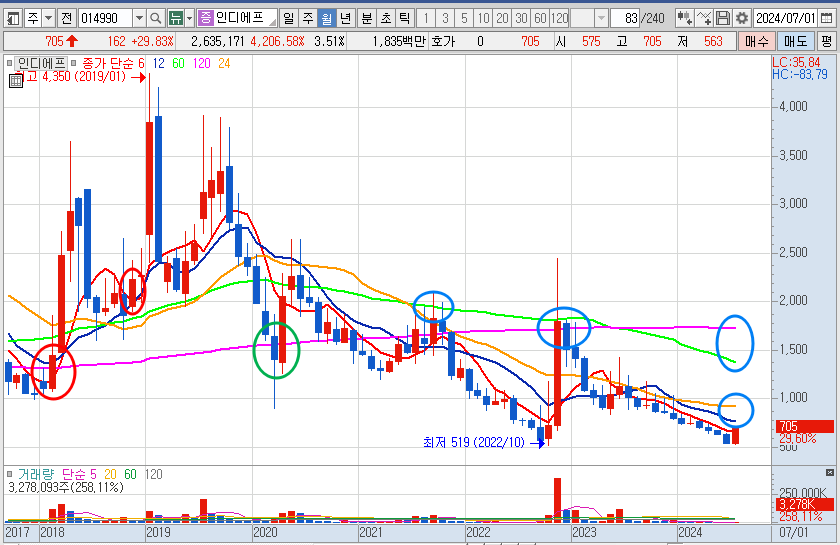This screenshot has width=840, height=545.
Task: Select second 초 period
Action: click(x=386, y=19)
